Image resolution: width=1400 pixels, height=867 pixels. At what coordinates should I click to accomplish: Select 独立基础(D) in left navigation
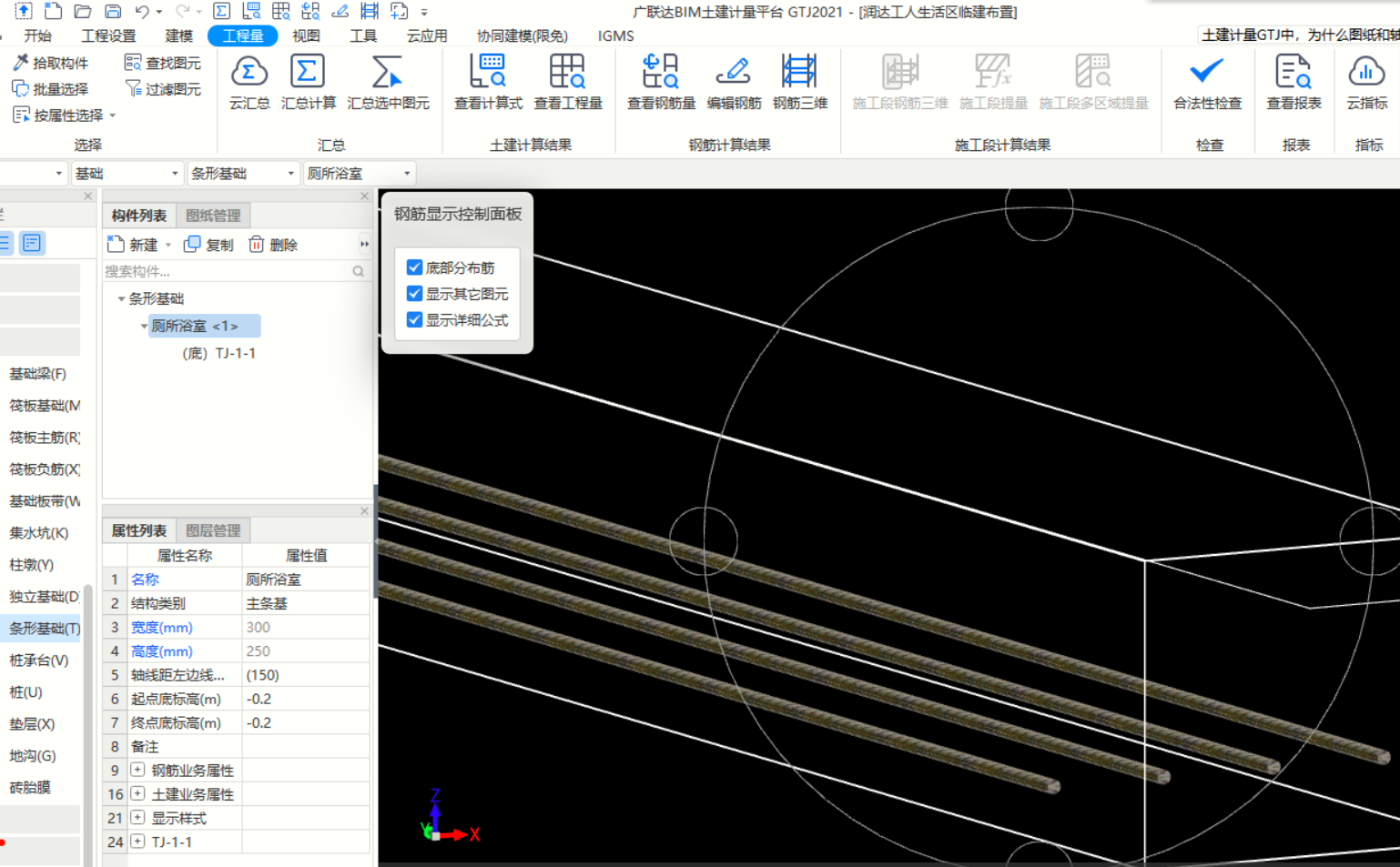[x=43, y=597]
